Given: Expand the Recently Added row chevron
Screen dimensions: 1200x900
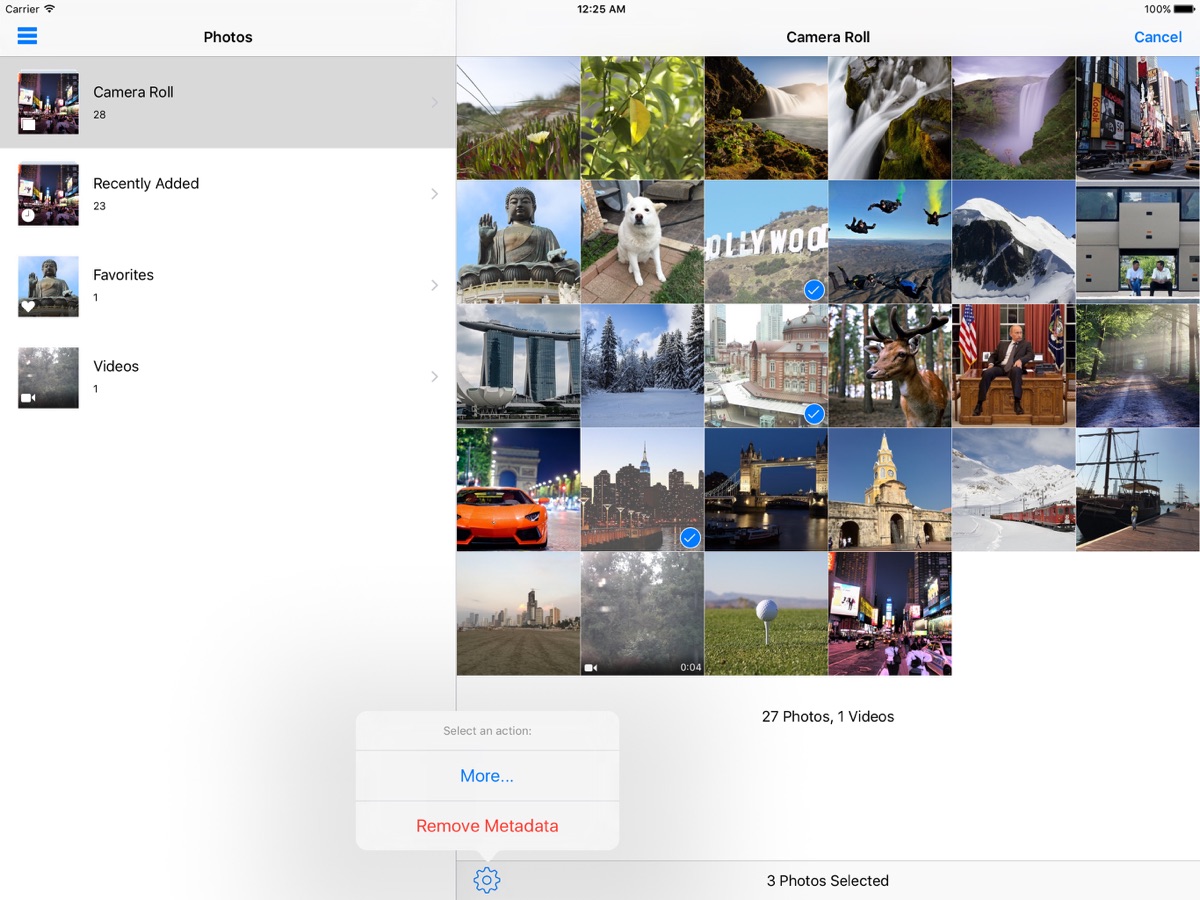Looking at the screenshot, I should [434, 194].
